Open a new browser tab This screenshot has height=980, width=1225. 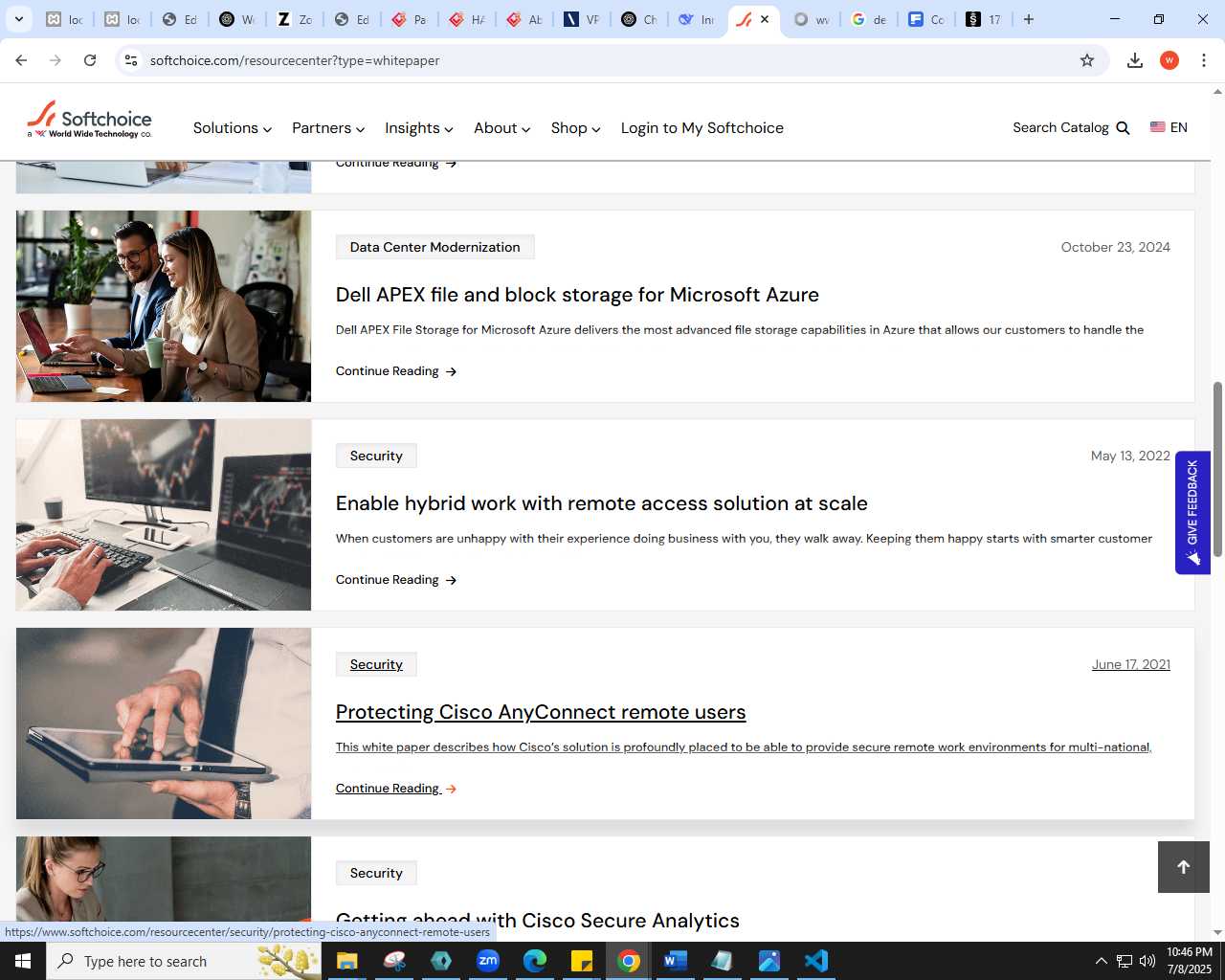[1029, 19]
